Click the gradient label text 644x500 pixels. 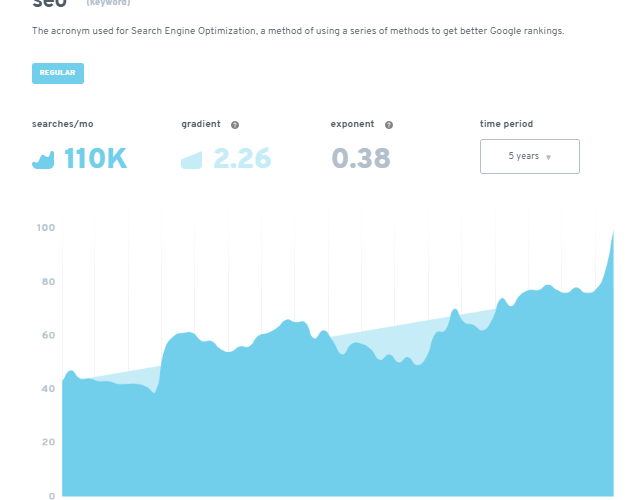click(x=201, y=124)
